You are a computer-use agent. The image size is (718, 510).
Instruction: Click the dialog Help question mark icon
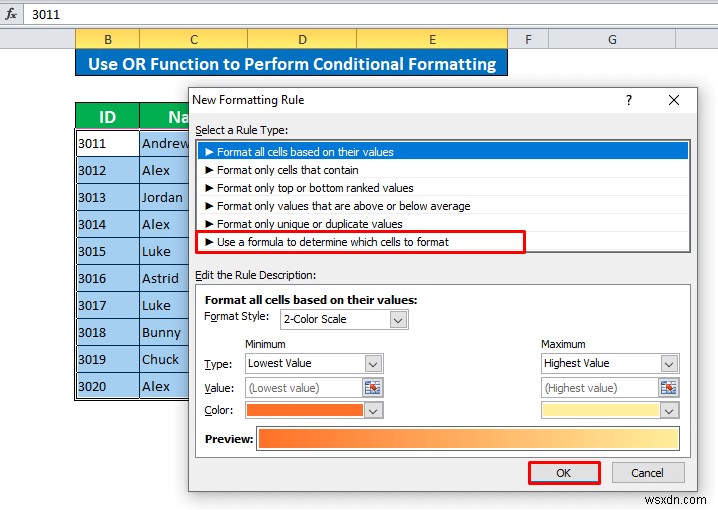[629, 100]
